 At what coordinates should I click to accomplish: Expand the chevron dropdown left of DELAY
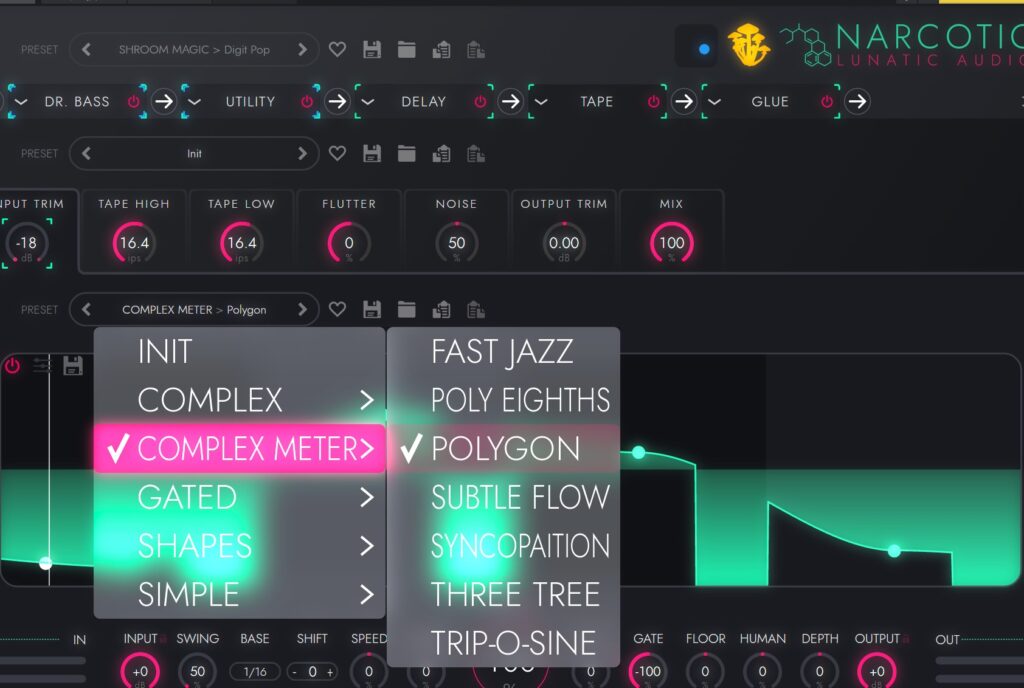[367, 101]
